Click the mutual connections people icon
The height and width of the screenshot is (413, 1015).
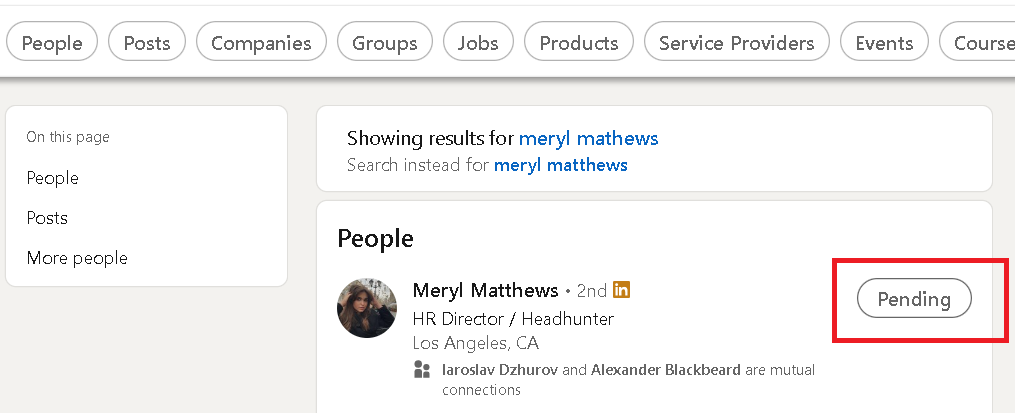(422, 370)
